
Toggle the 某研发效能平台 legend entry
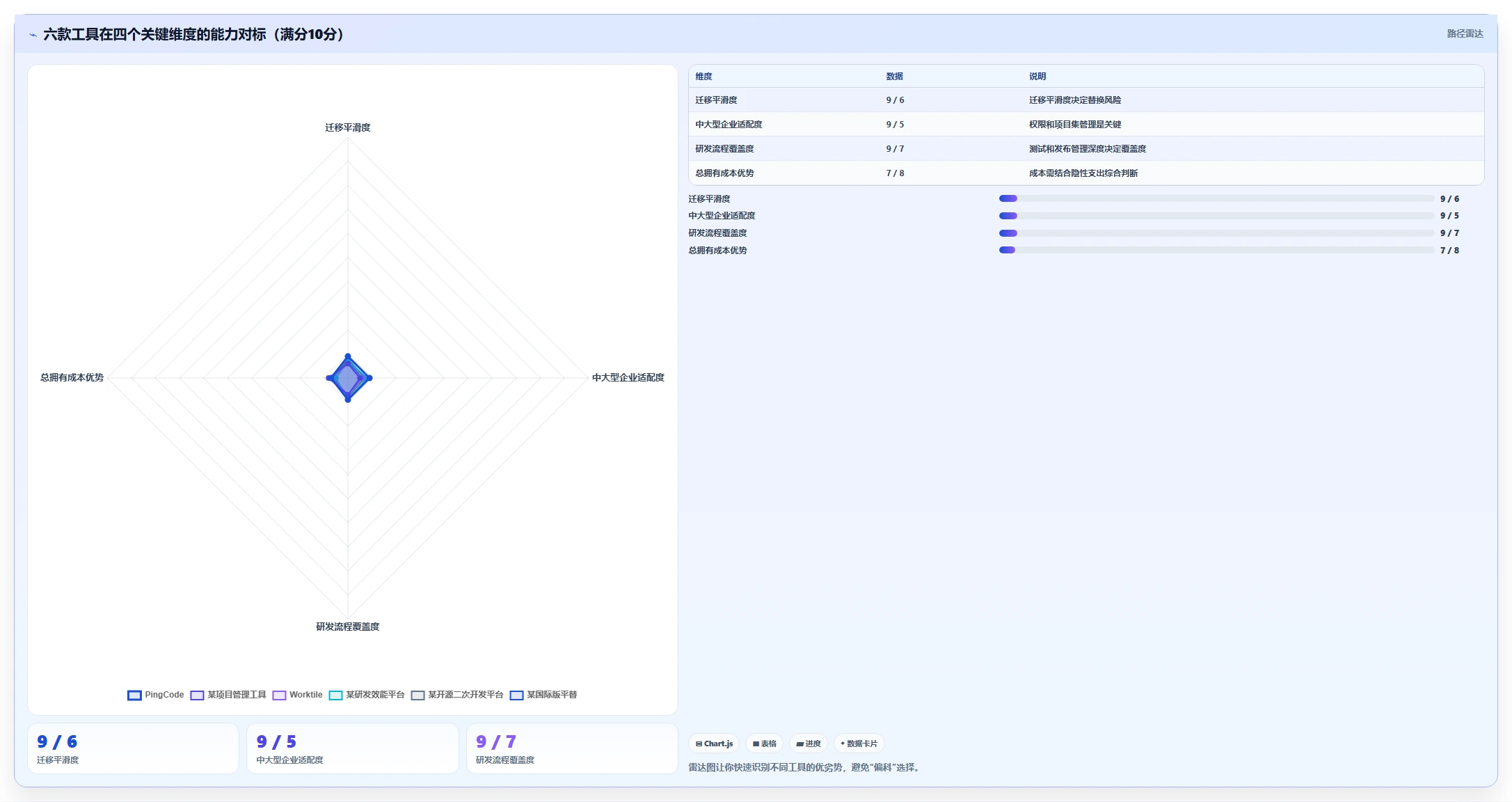coord(367,695)
